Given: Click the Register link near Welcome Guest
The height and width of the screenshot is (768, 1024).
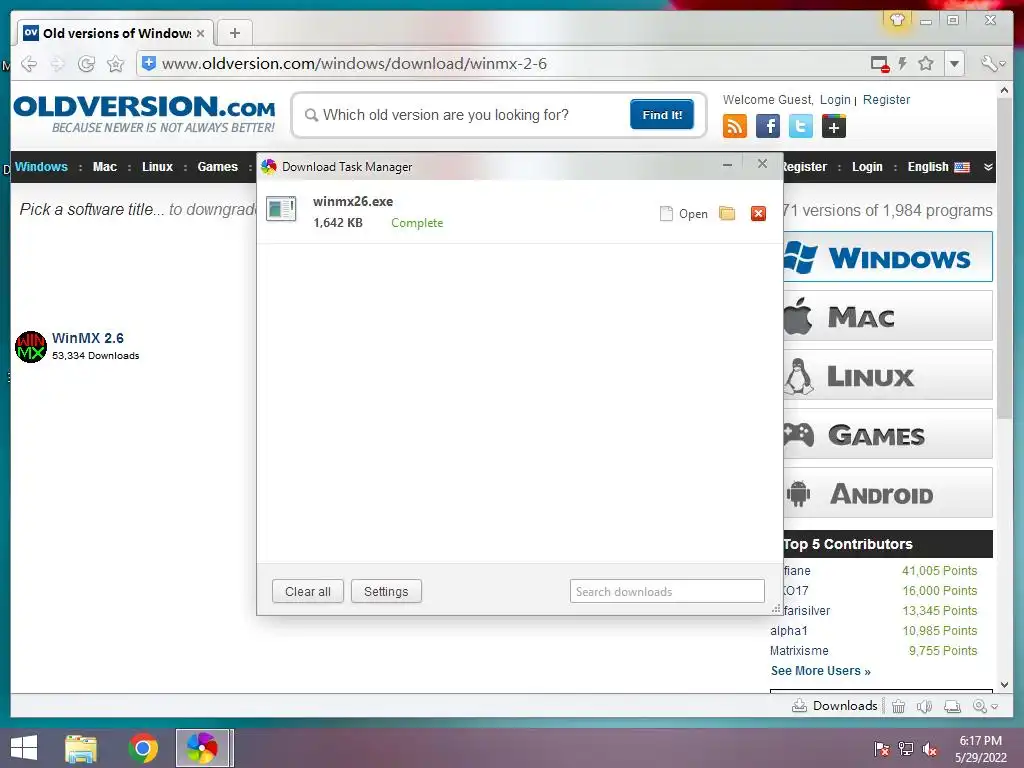Looking at the screenshot, I should click(x=886, y=99).
